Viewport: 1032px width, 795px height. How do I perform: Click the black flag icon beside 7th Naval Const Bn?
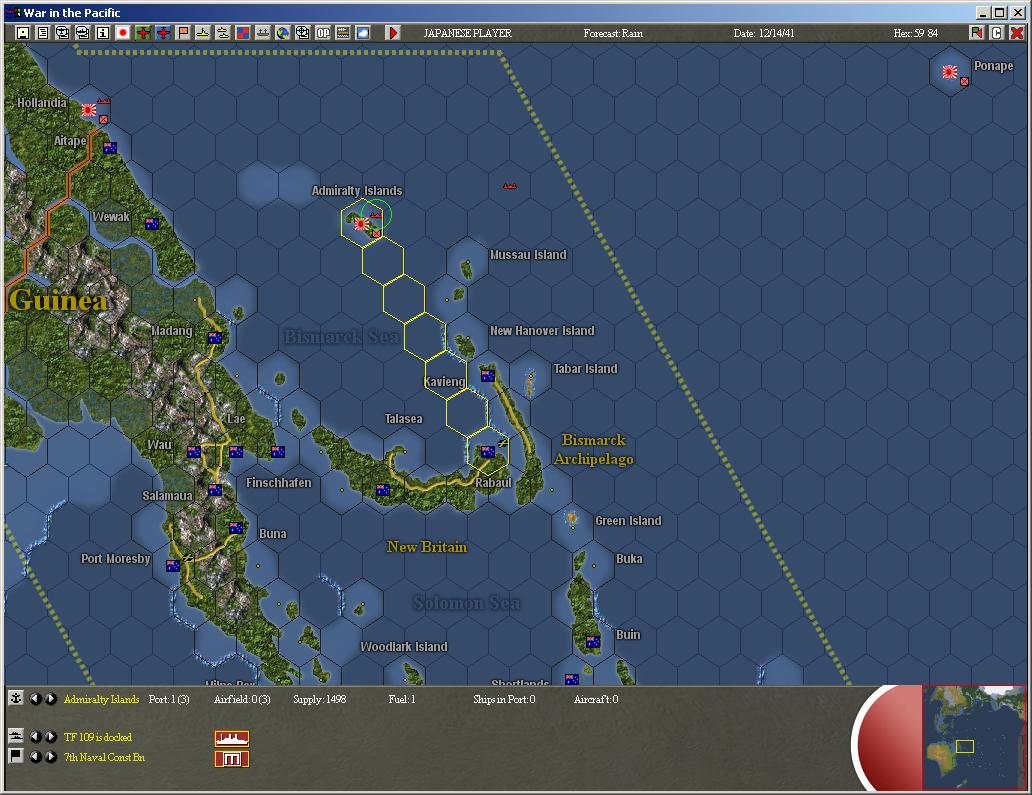16,756
